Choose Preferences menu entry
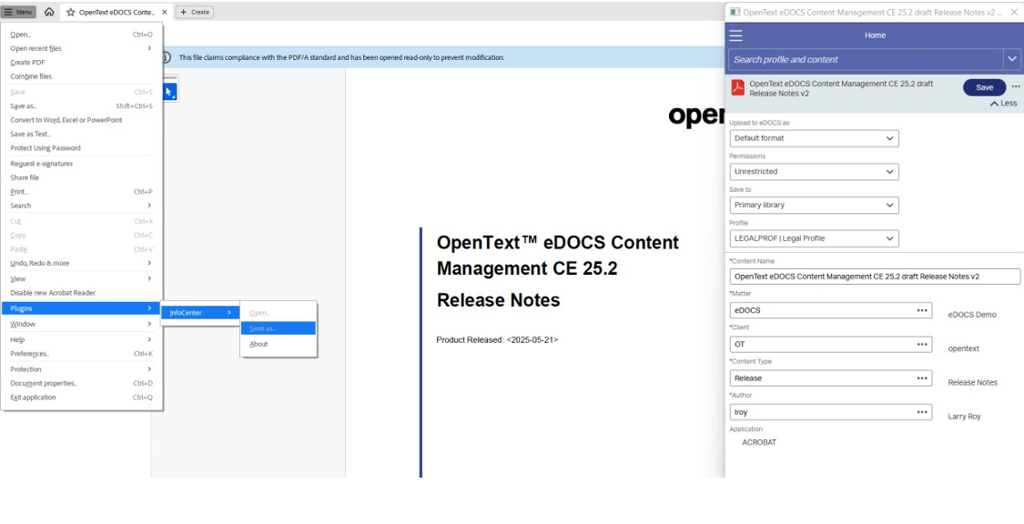Screen dimensions: 1024x524 click(82, 354)
